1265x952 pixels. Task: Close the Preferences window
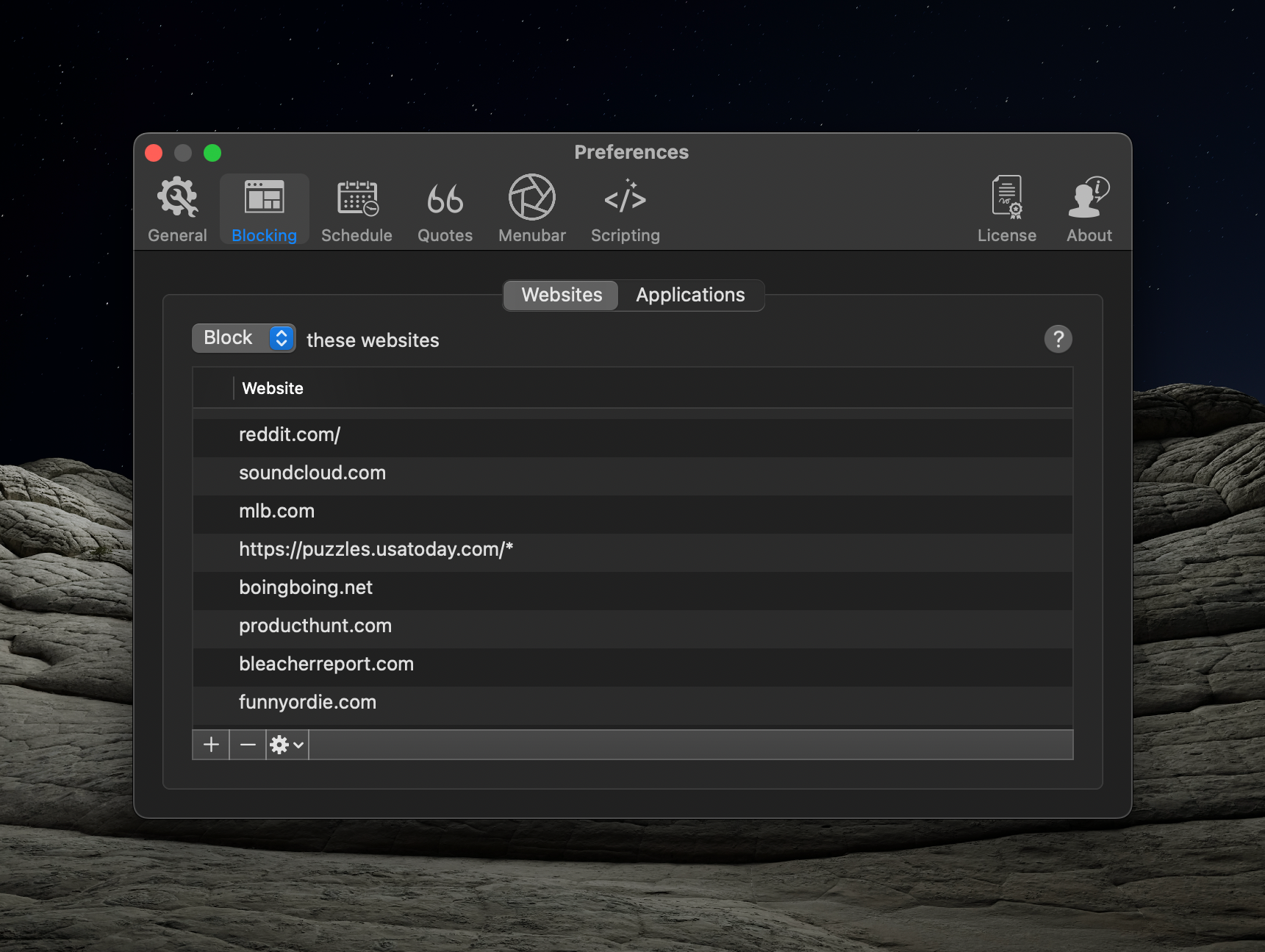[154, 153]
